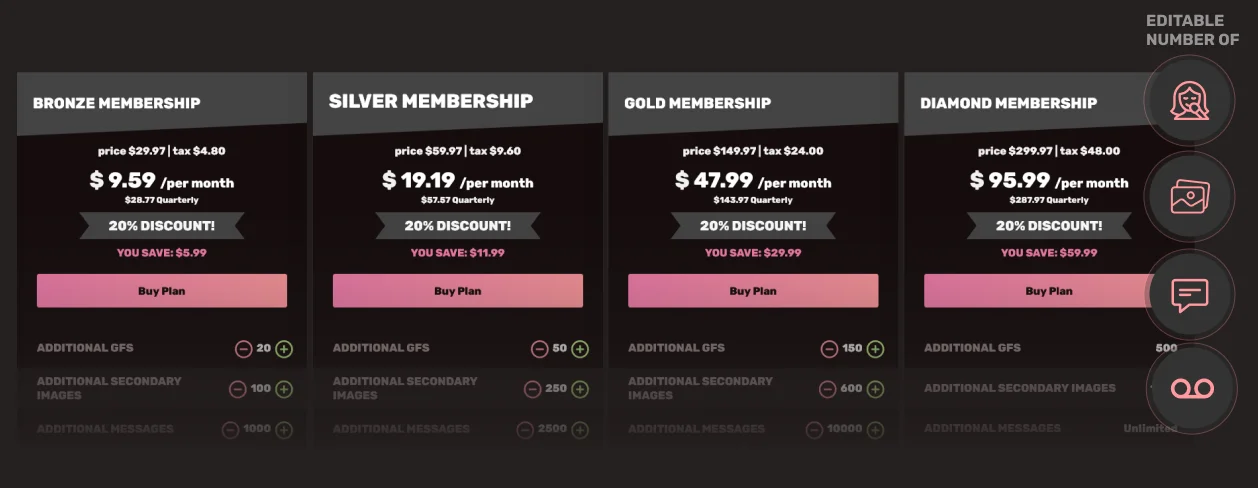Increase Bronze additional GFS with plus
Viewport: 1258px width, 488px height.
point(284,349)
